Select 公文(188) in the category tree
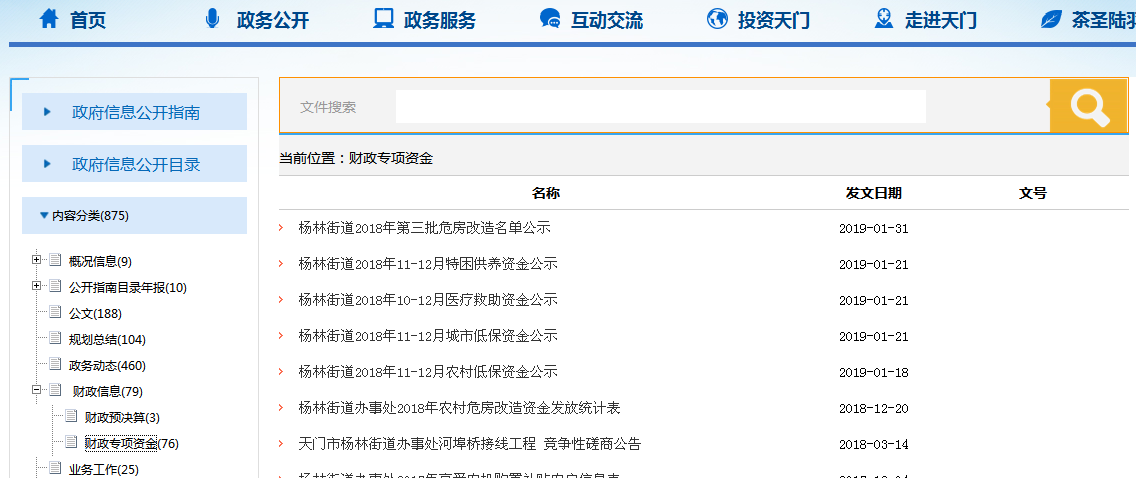1136x478 pixels. pyautogui.click(x=95, y=313)
